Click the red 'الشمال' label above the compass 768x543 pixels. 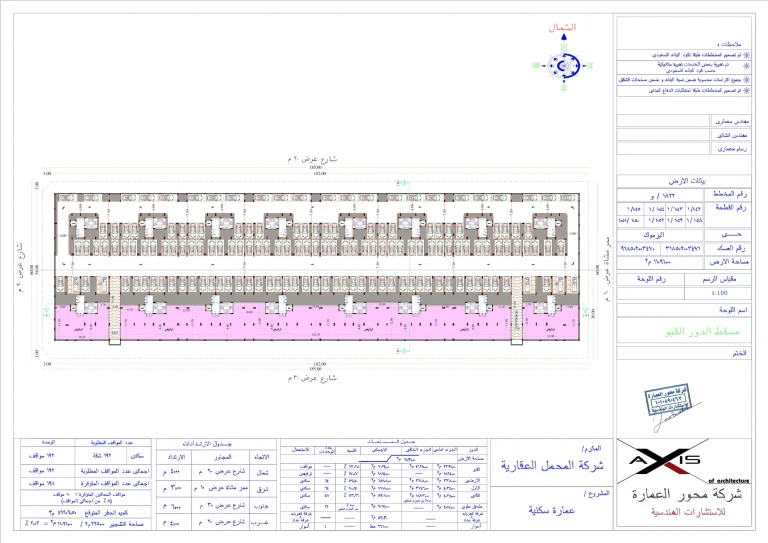565,29
